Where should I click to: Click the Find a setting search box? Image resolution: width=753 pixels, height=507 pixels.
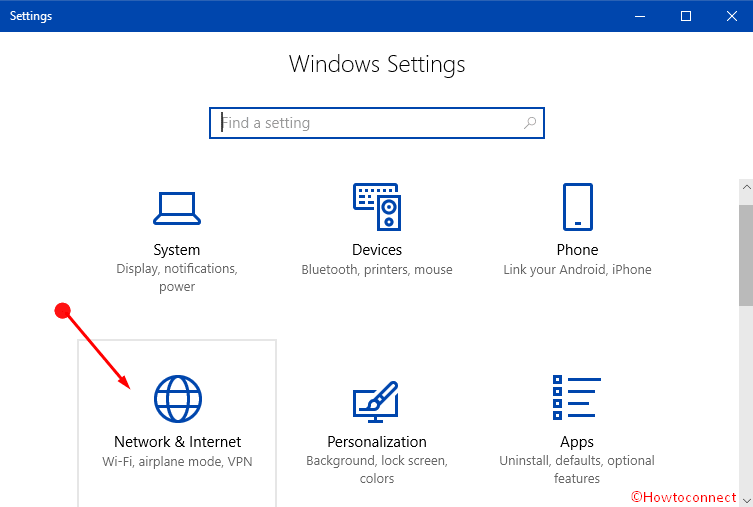click(377, 123)
